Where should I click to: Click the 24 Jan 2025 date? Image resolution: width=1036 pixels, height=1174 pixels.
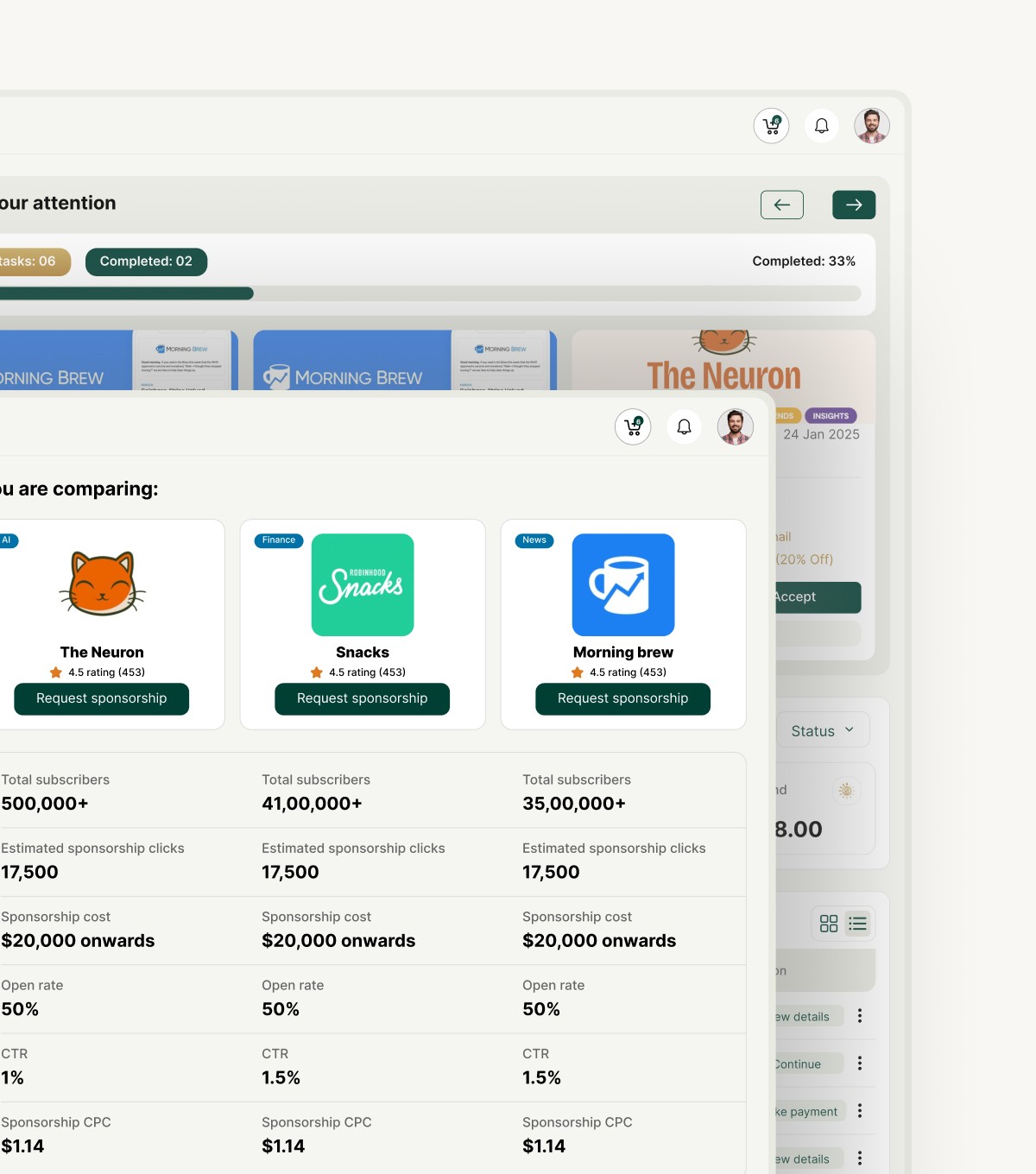[x=822, y=434]
